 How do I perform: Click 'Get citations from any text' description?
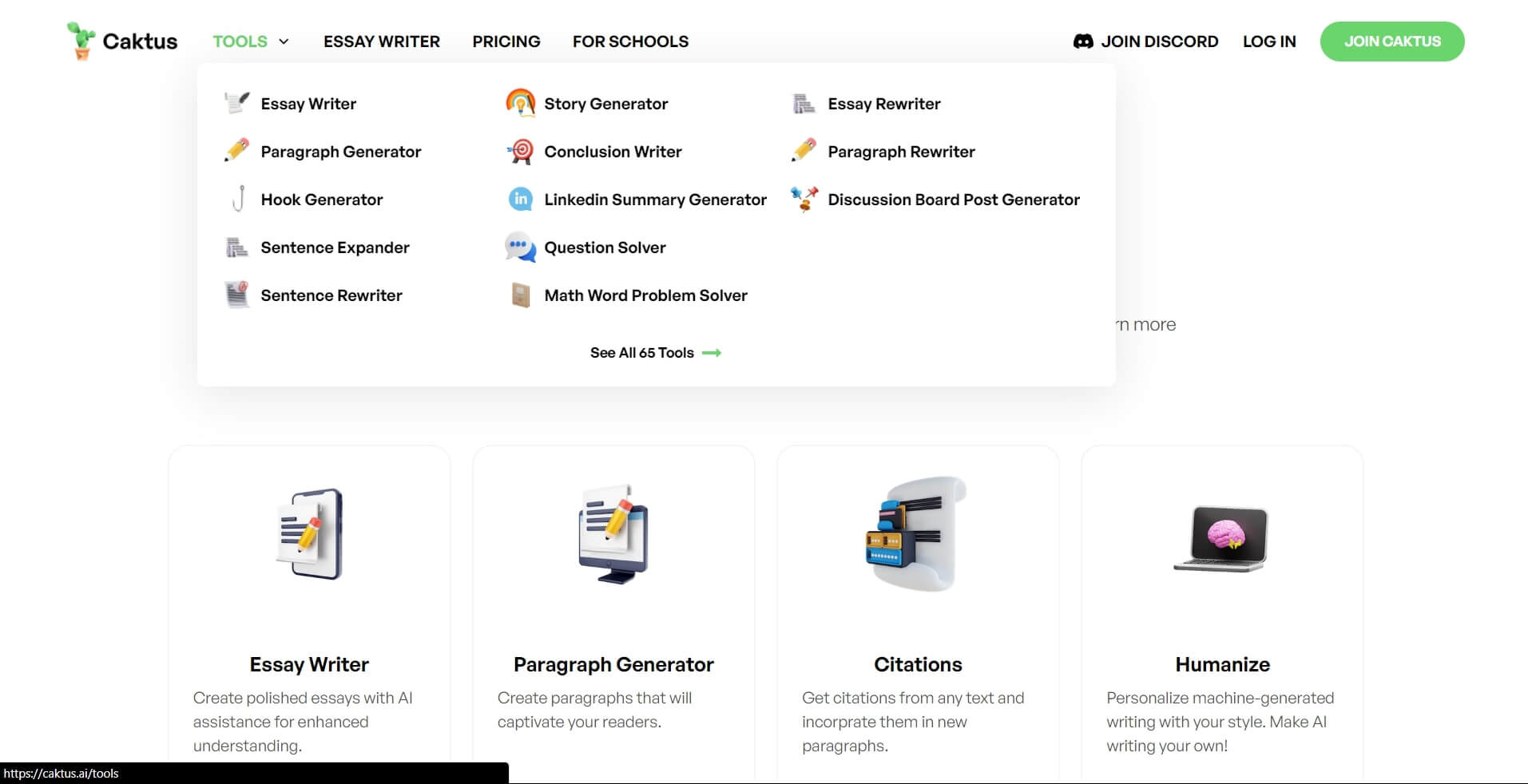point(913,722)
